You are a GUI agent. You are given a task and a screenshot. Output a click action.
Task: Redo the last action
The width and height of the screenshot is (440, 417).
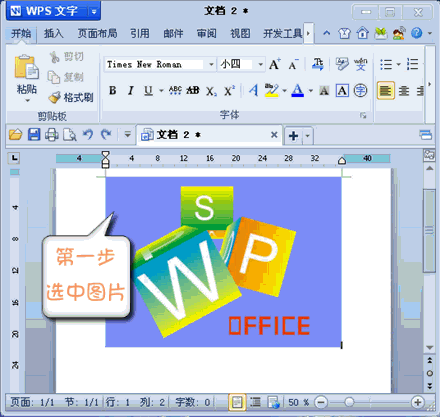click(106, 135)
